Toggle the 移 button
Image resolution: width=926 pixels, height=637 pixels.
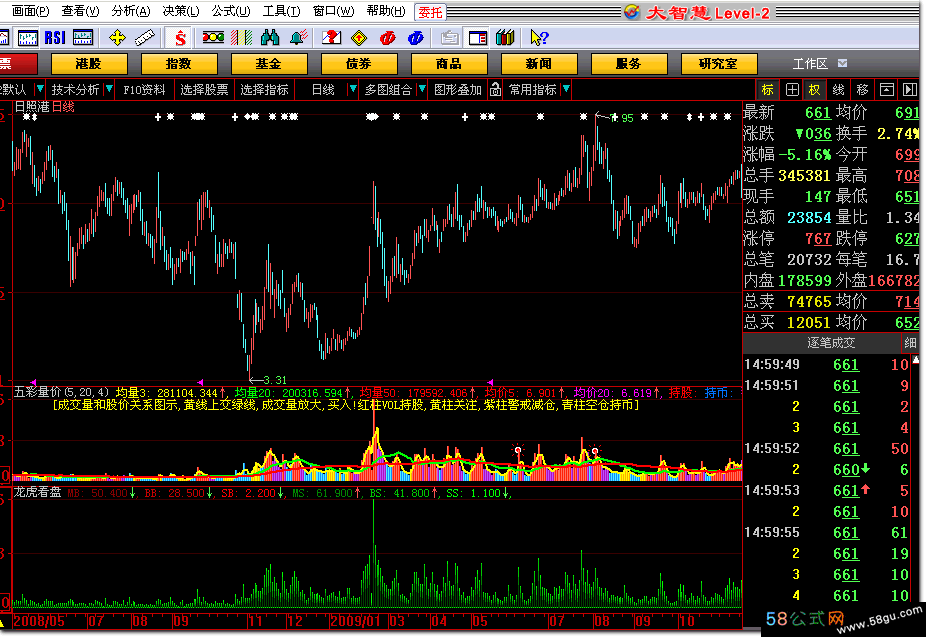(862, 90)
